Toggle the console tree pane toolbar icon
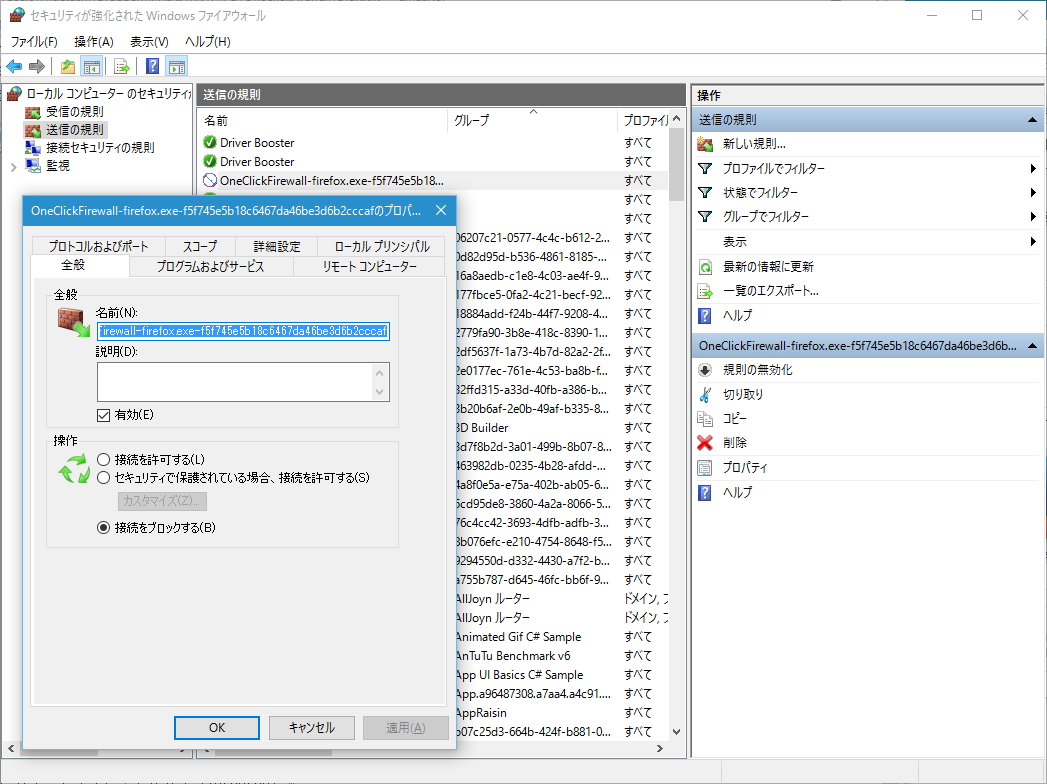This screenshot has width=1047, height=784. [x=91, y=66]
